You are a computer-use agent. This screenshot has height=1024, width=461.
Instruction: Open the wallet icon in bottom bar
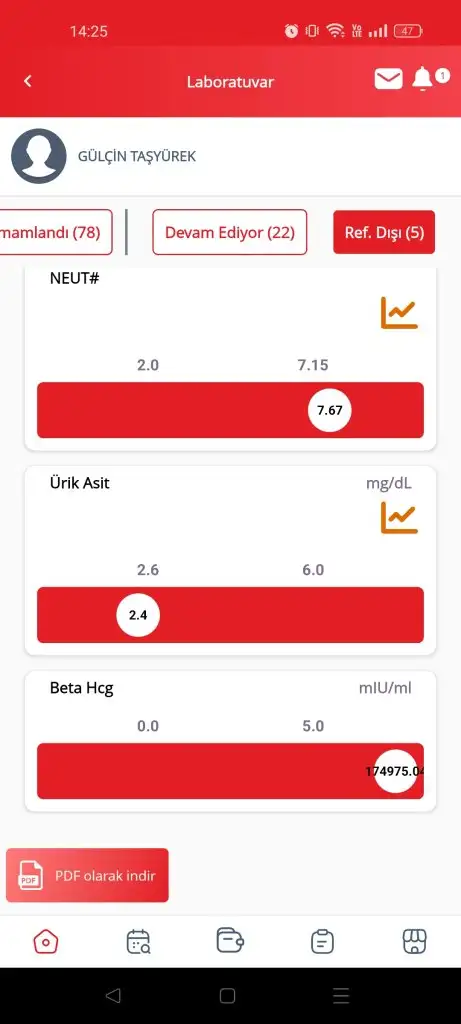click(230, 940)
